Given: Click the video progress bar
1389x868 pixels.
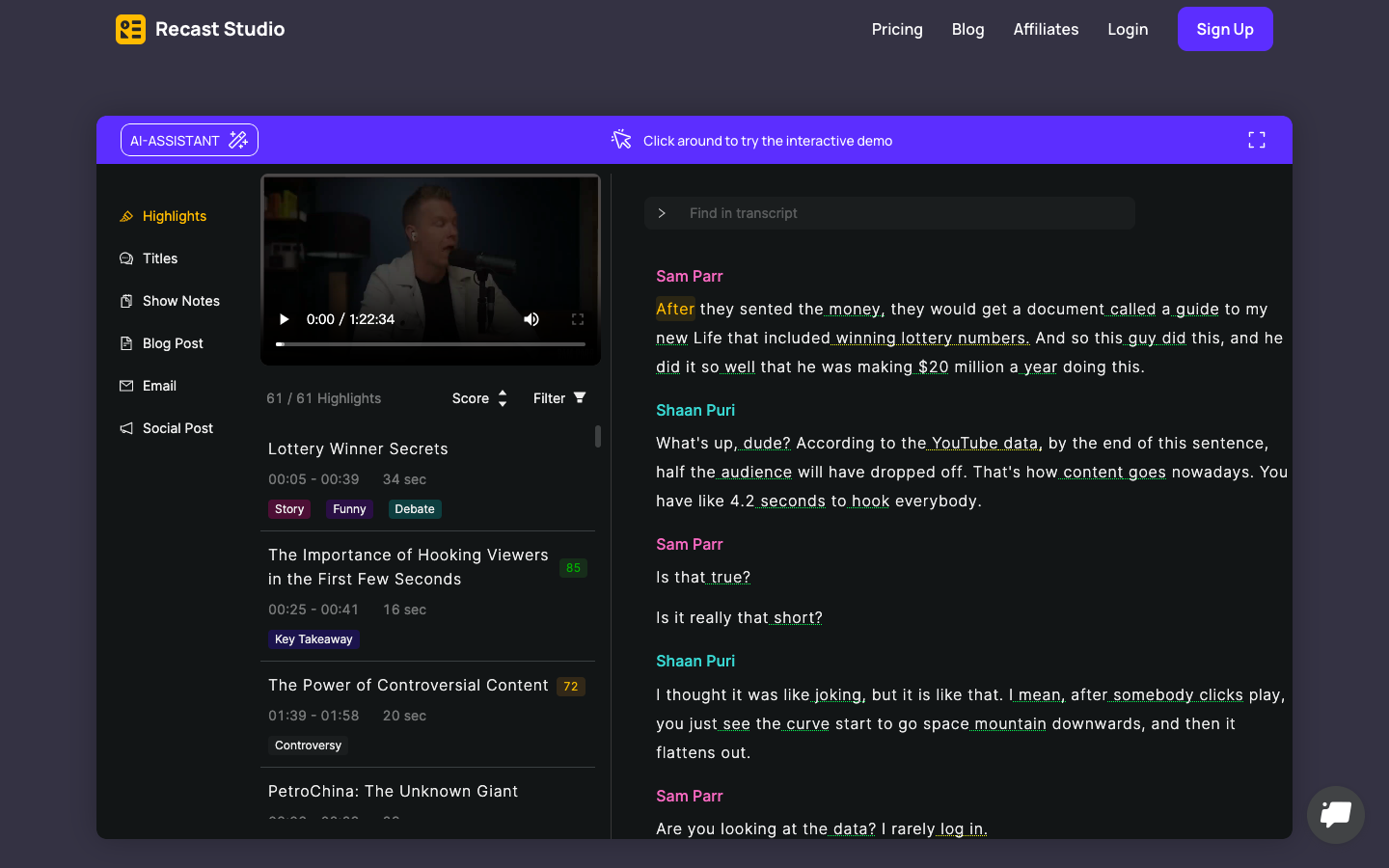Looking at the screenshot, I should [x=430, y=343].
